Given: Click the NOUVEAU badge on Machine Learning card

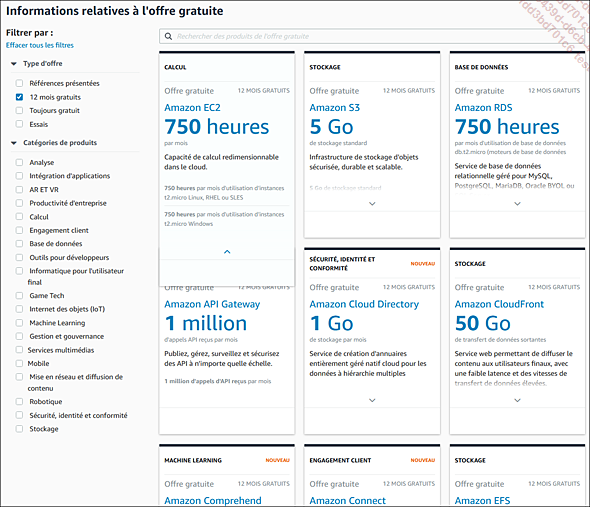Looking at the screenshot, I should pyautogui.click(x=278, y=460).
